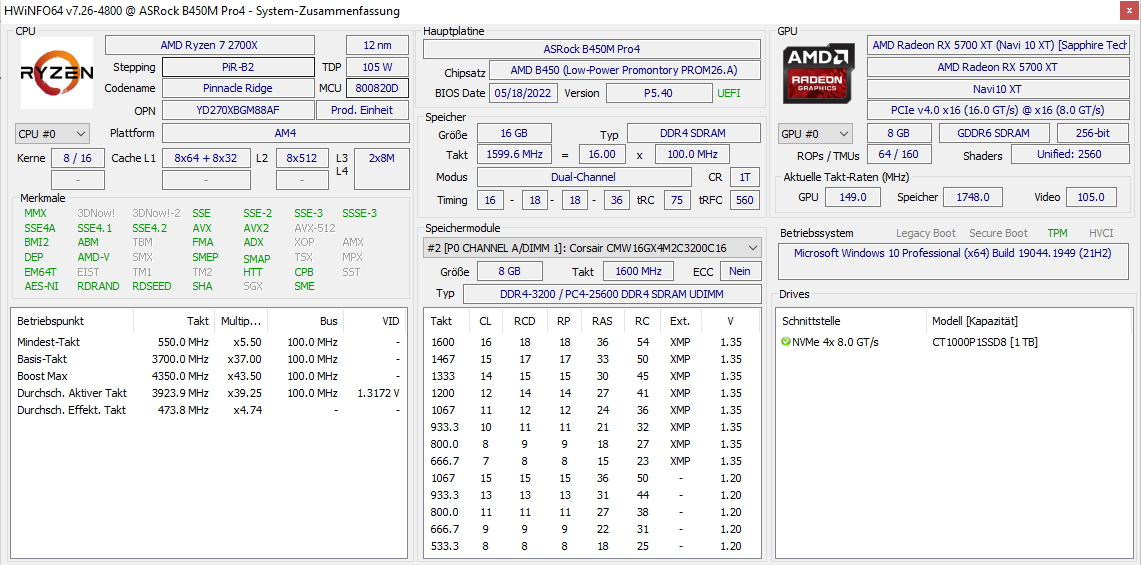The height and width of the screenshot is (565, 1141).
Task: Click the L2 cache 8x512 value
Action: click(x=302, y=158)
